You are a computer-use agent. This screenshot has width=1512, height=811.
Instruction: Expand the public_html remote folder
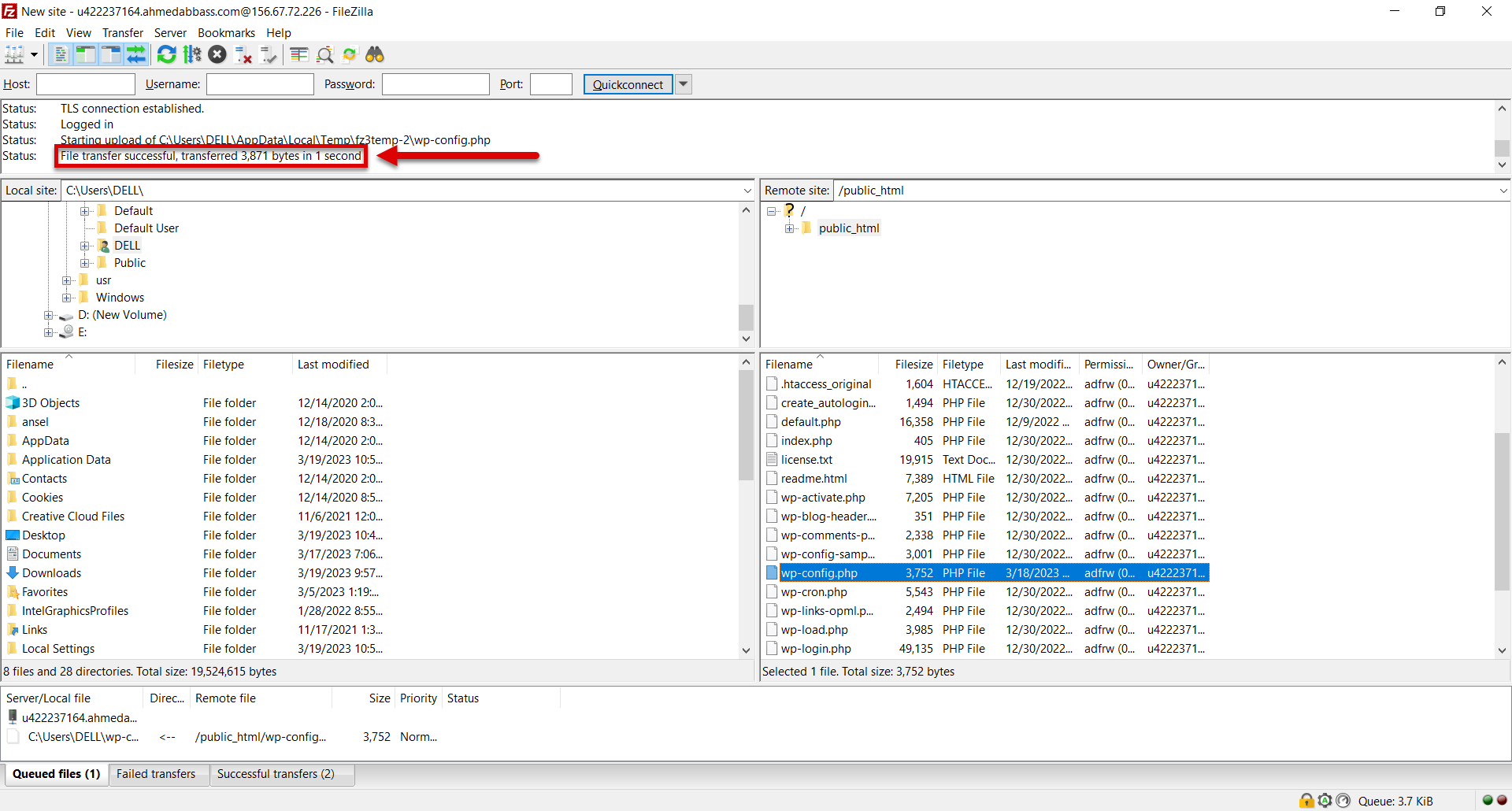789,228
